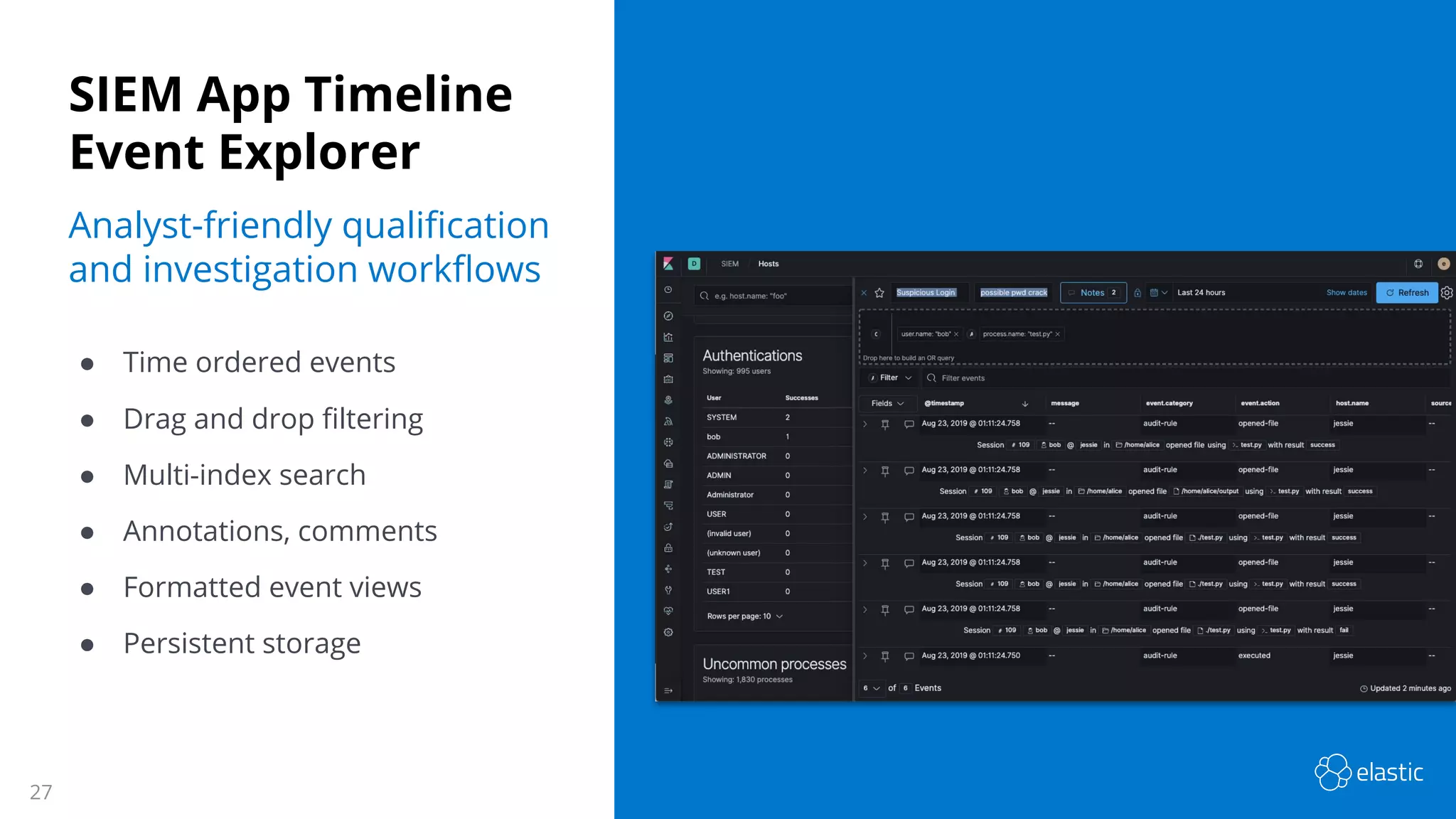
Task: Click the Kibana logo icon
Action: point(668,264)
